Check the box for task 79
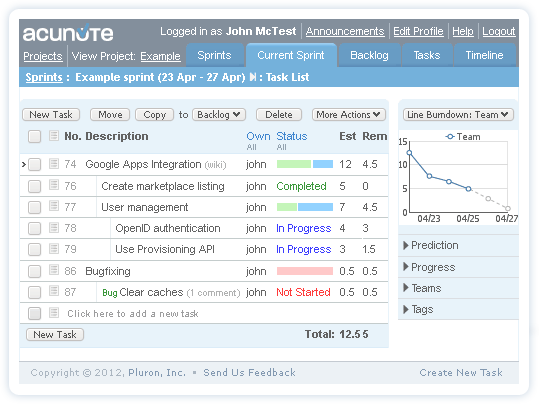 [34, 249]
